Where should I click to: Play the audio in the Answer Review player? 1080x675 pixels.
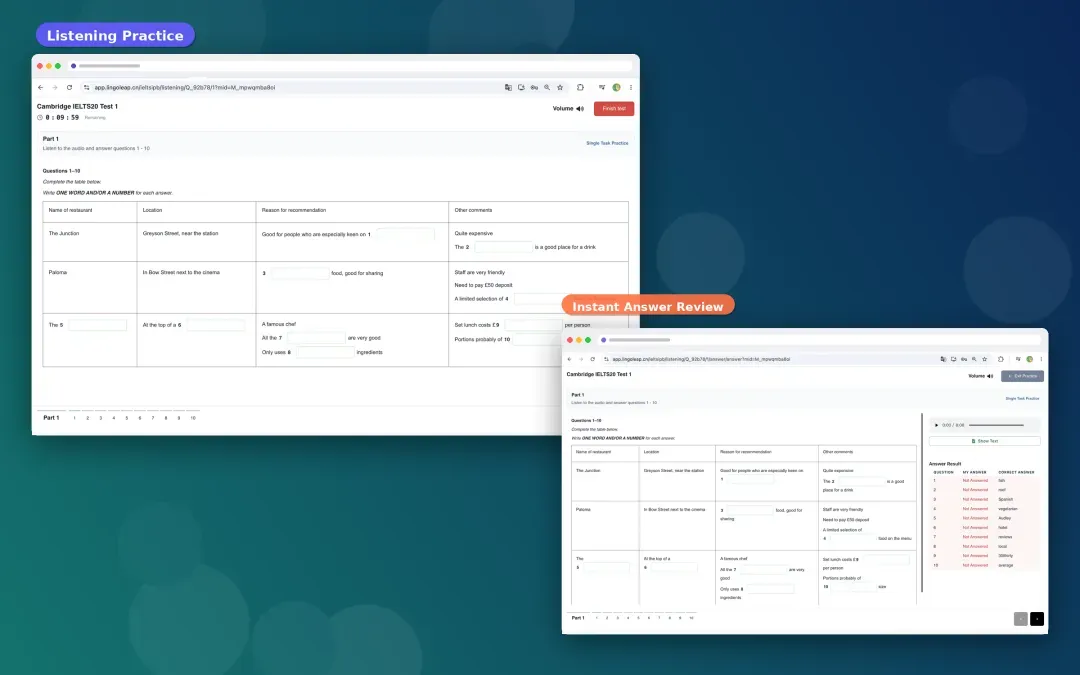[936, 425]
